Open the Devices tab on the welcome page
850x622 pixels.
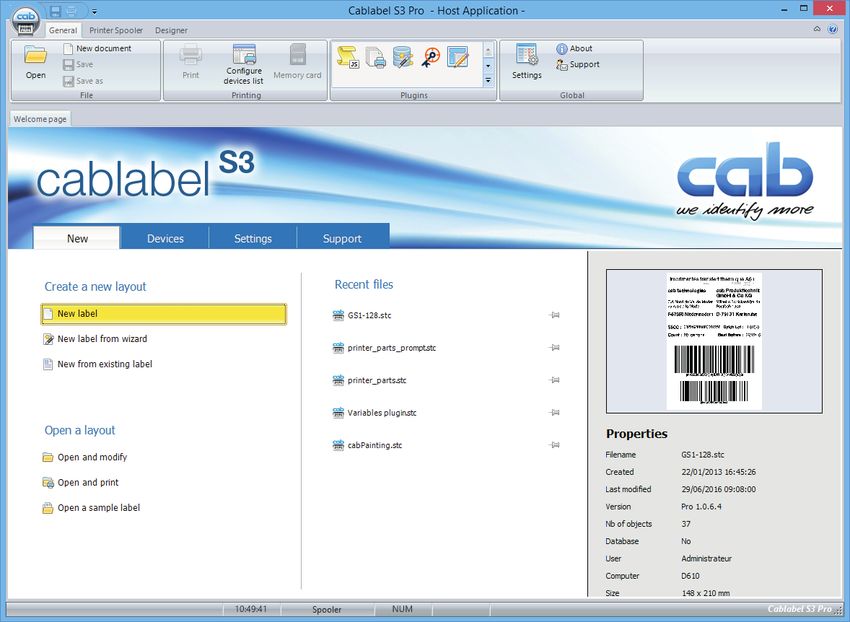tap(165, 238)
